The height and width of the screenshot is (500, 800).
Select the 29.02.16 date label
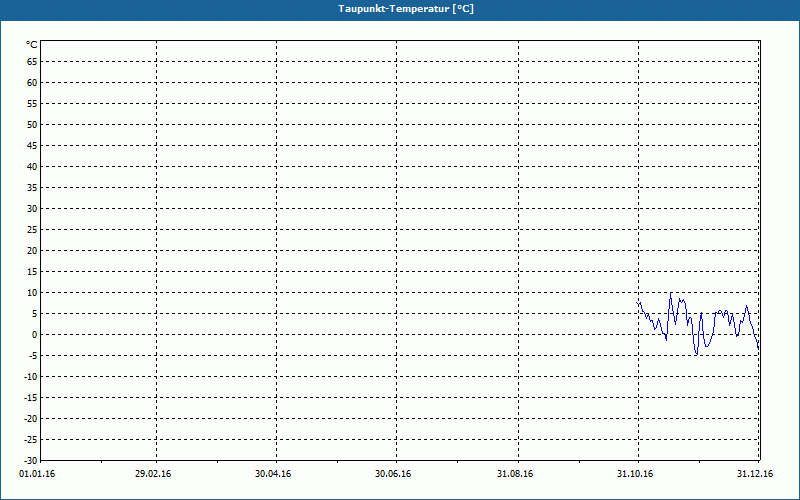pyautogui.click(x=153, y=474)
